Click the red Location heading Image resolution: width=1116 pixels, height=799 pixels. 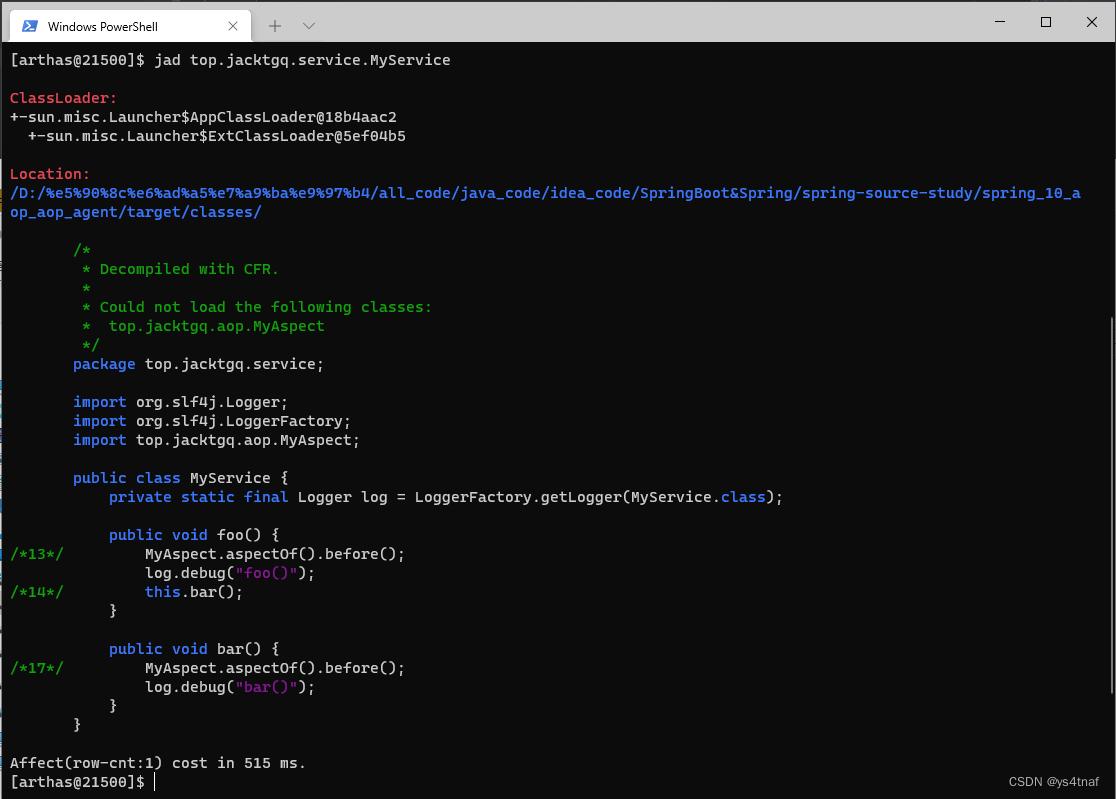50,174
